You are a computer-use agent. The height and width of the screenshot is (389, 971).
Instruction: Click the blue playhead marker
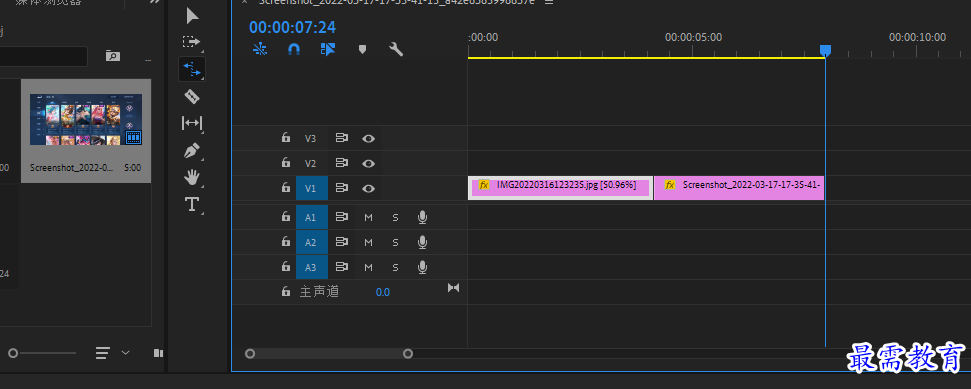click(x=825, y=50)
